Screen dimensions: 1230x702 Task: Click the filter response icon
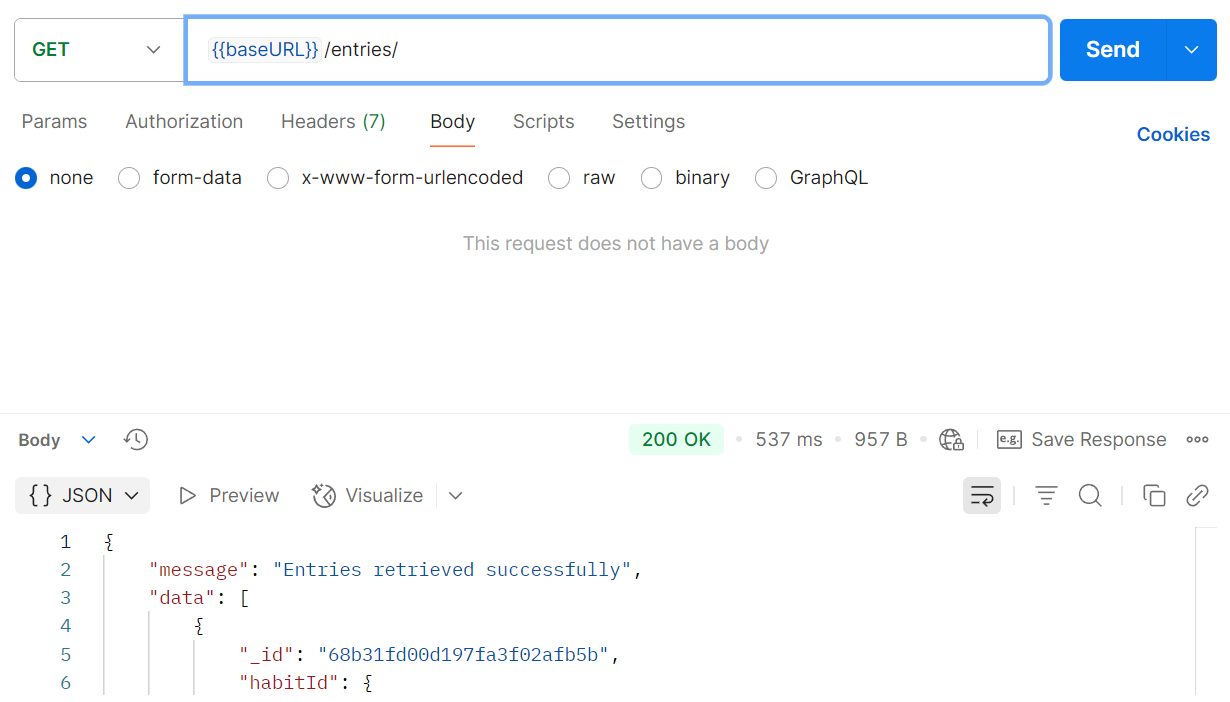pos(1046,495)
